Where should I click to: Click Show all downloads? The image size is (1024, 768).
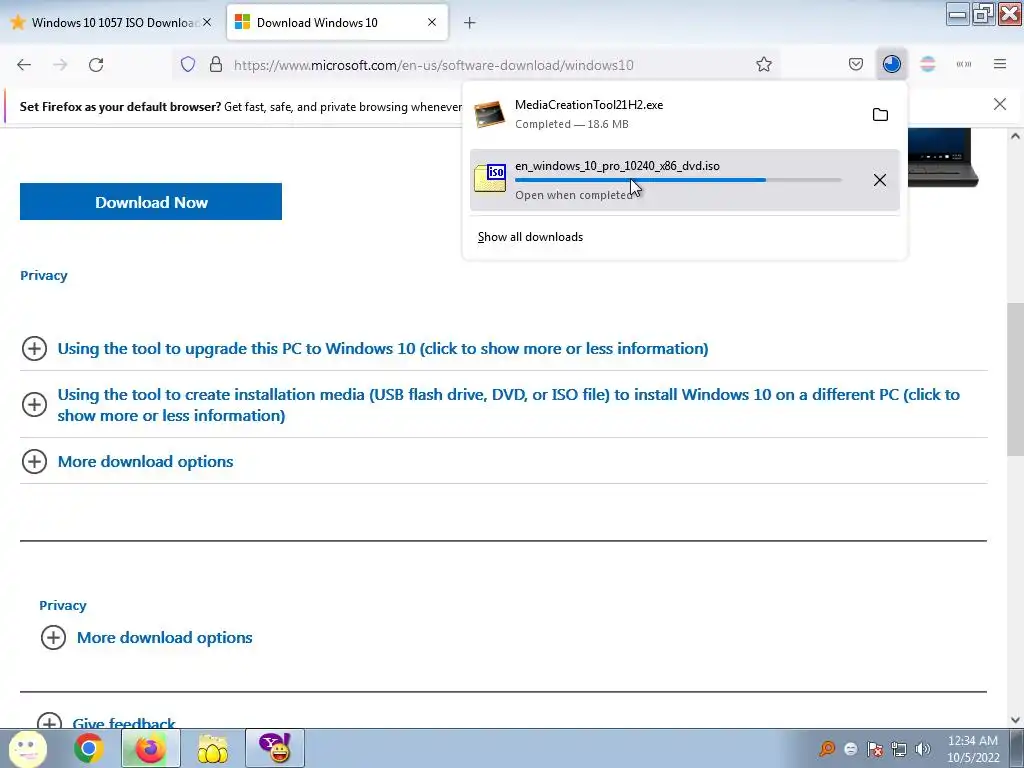point(530,237)
